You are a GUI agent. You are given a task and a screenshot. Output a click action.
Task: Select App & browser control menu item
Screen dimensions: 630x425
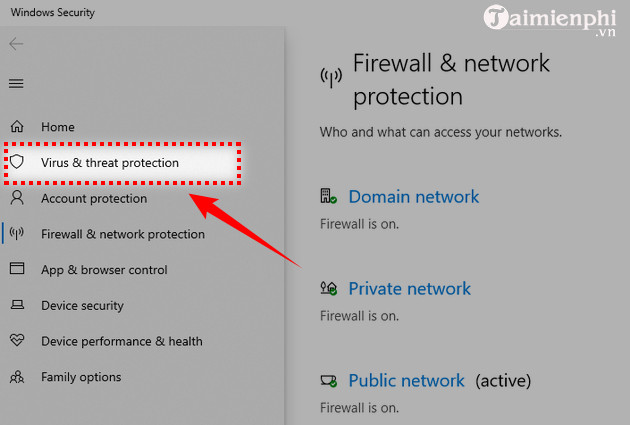(x=104, y=270)
